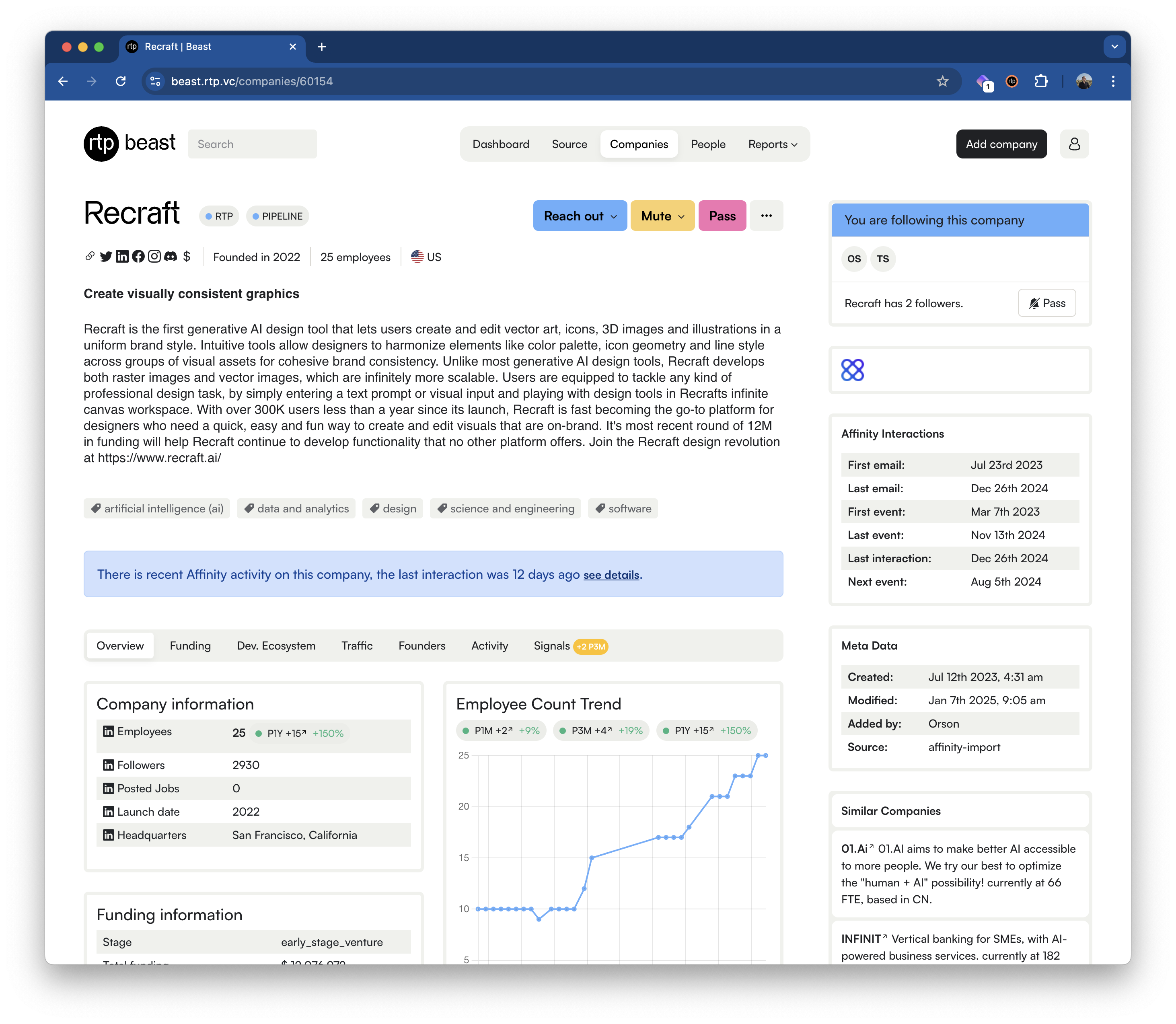Open the company website link icon

tap(90, 257)
